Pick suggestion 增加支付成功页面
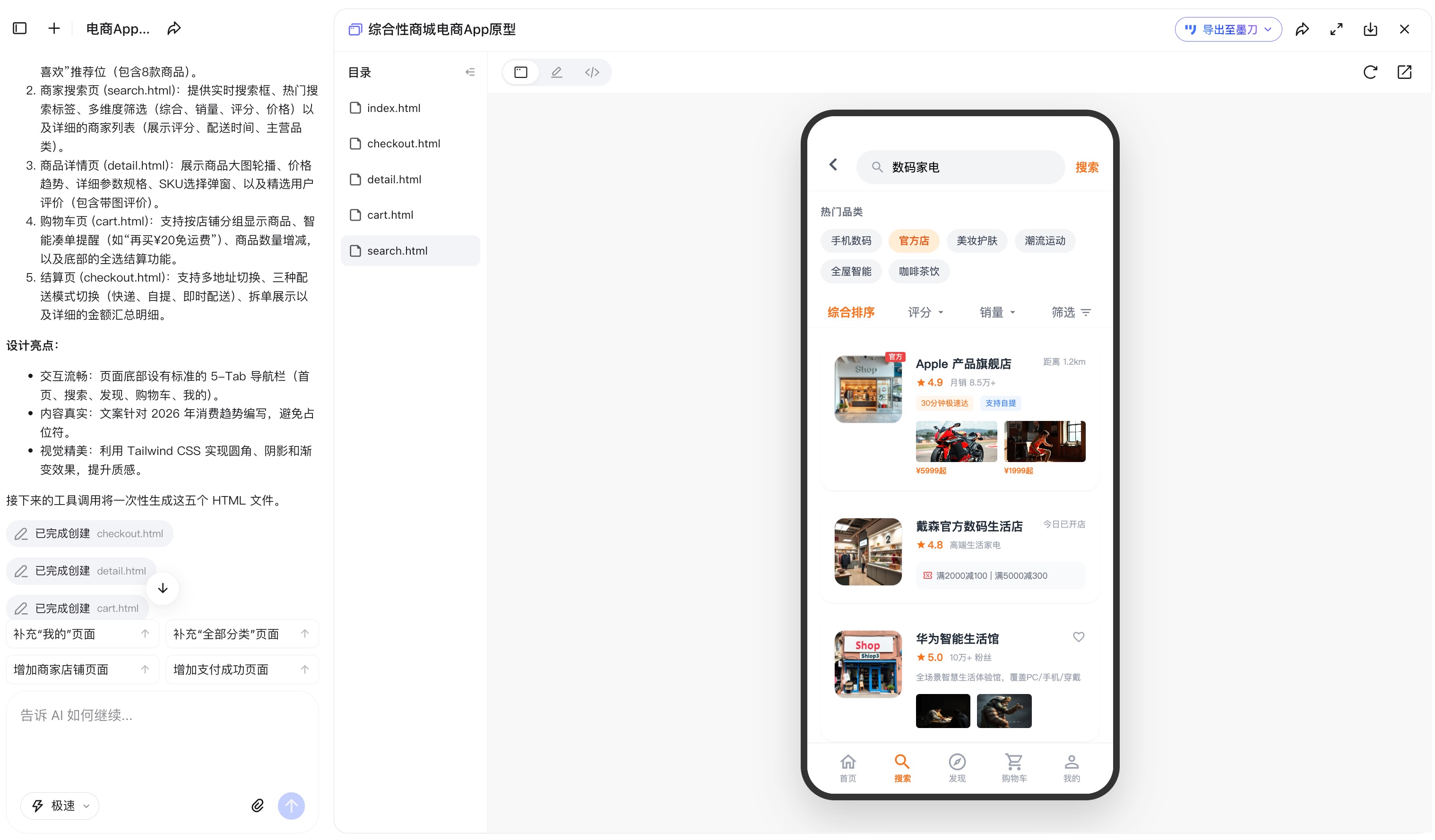 242,670
